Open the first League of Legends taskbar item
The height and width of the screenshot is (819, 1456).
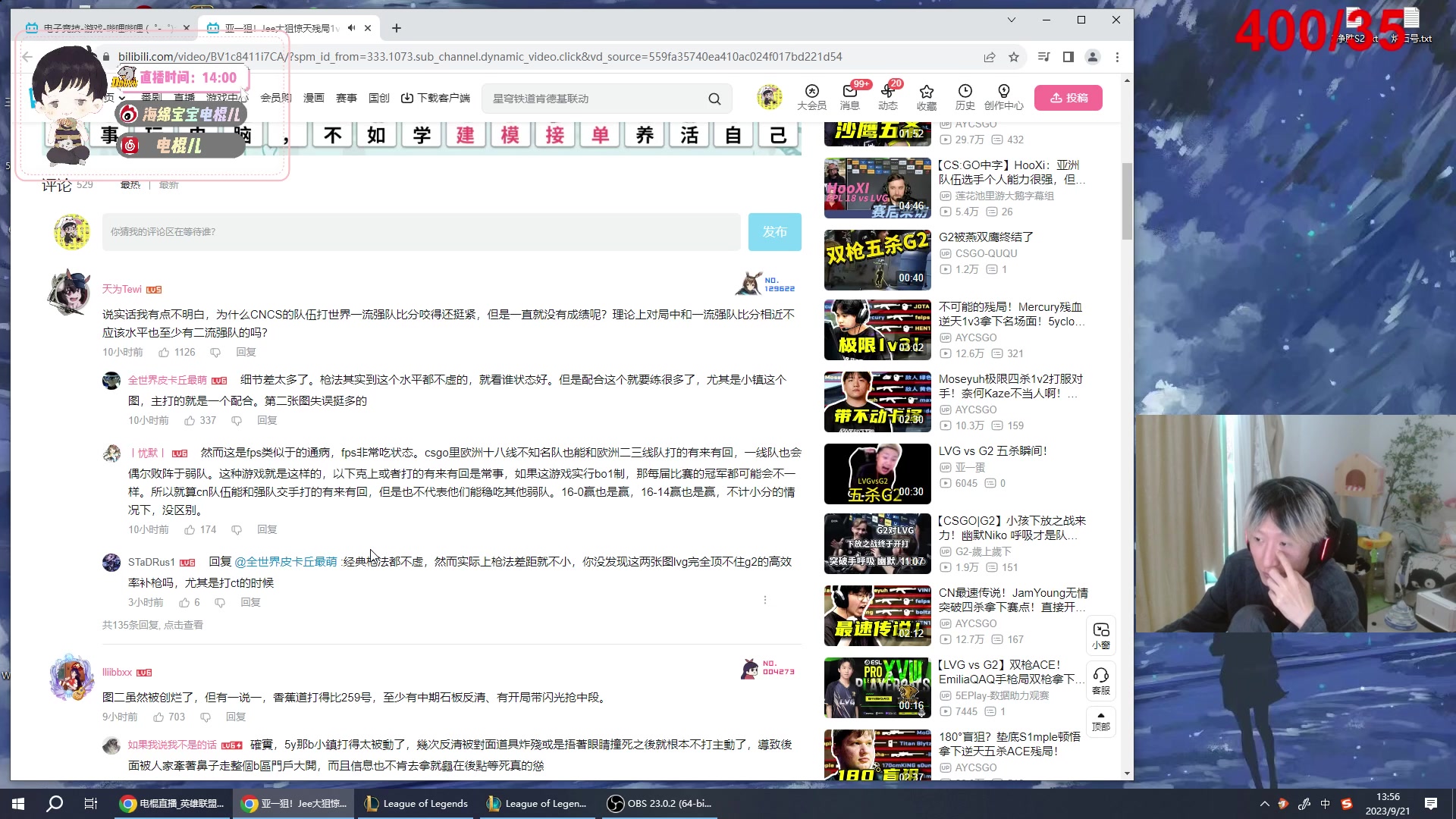pos(416,804)
